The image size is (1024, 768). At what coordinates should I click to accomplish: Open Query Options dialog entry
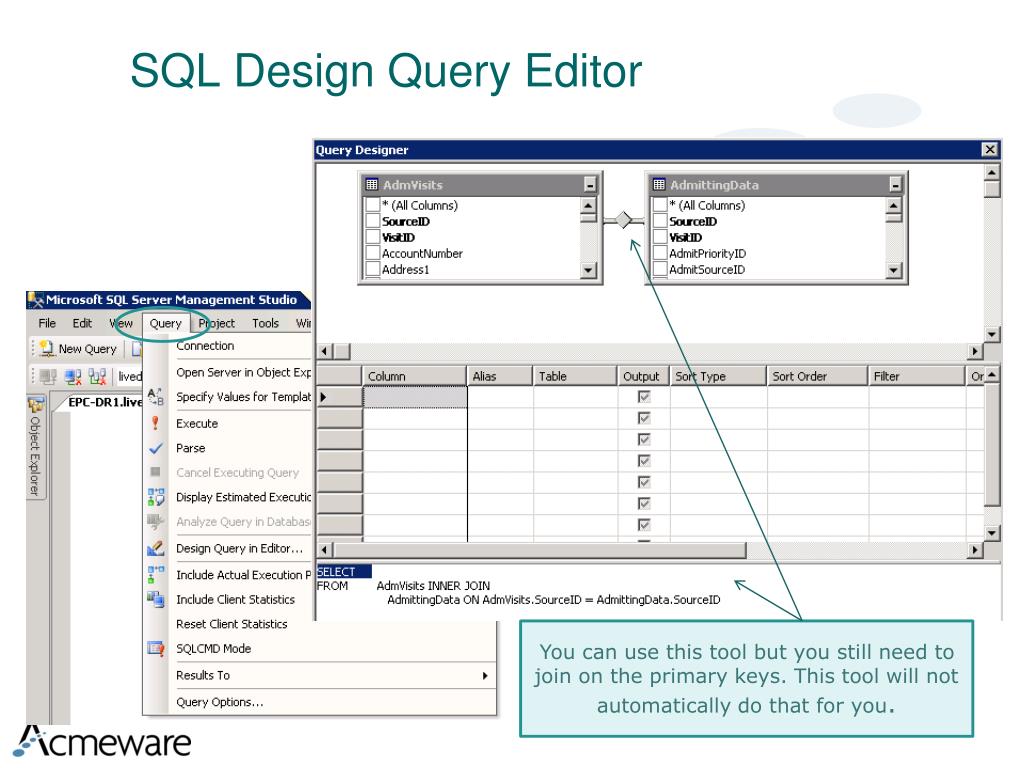click(220, 702)
